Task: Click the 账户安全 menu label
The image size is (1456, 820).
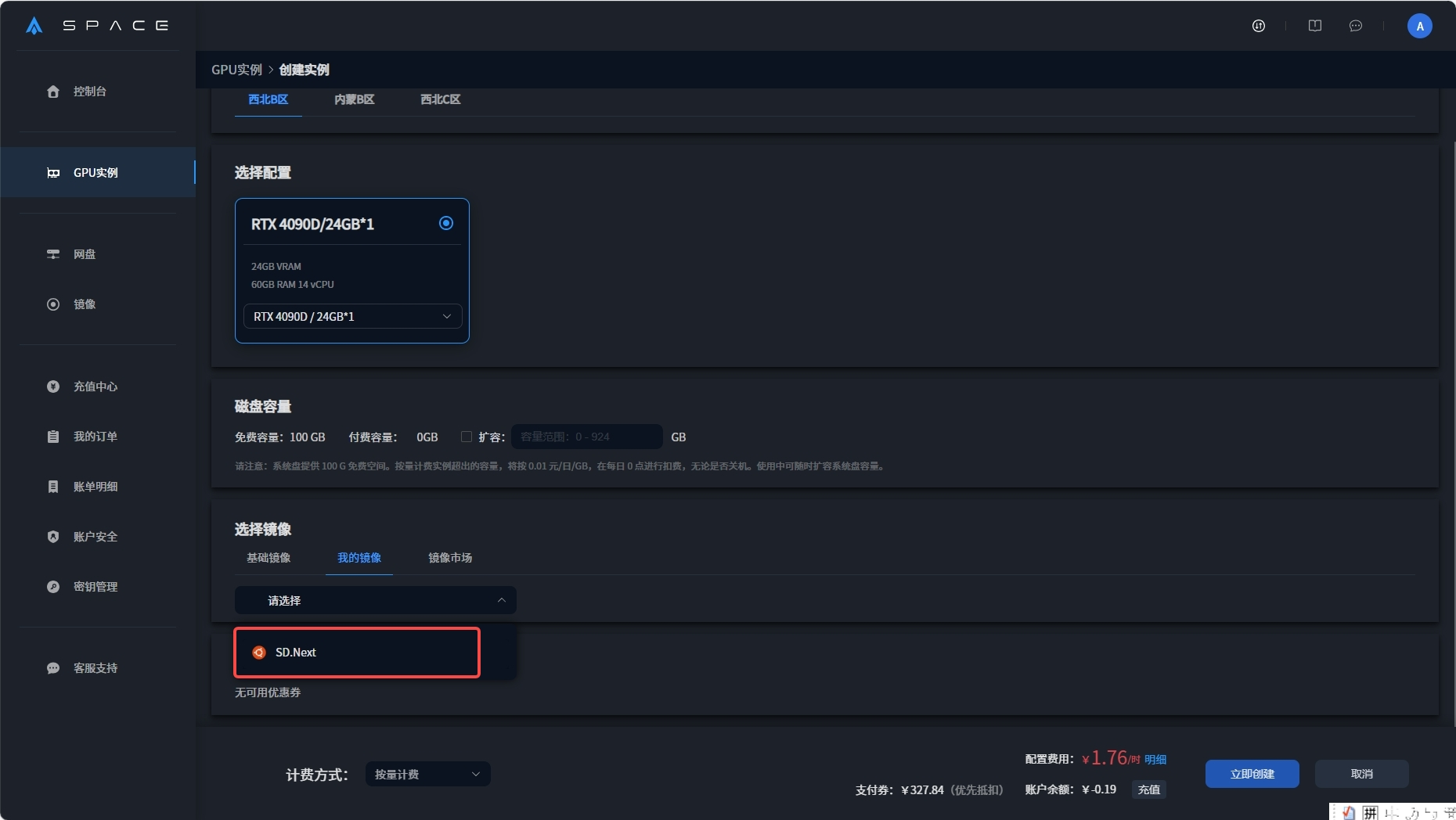Action: tap(96, 537)
